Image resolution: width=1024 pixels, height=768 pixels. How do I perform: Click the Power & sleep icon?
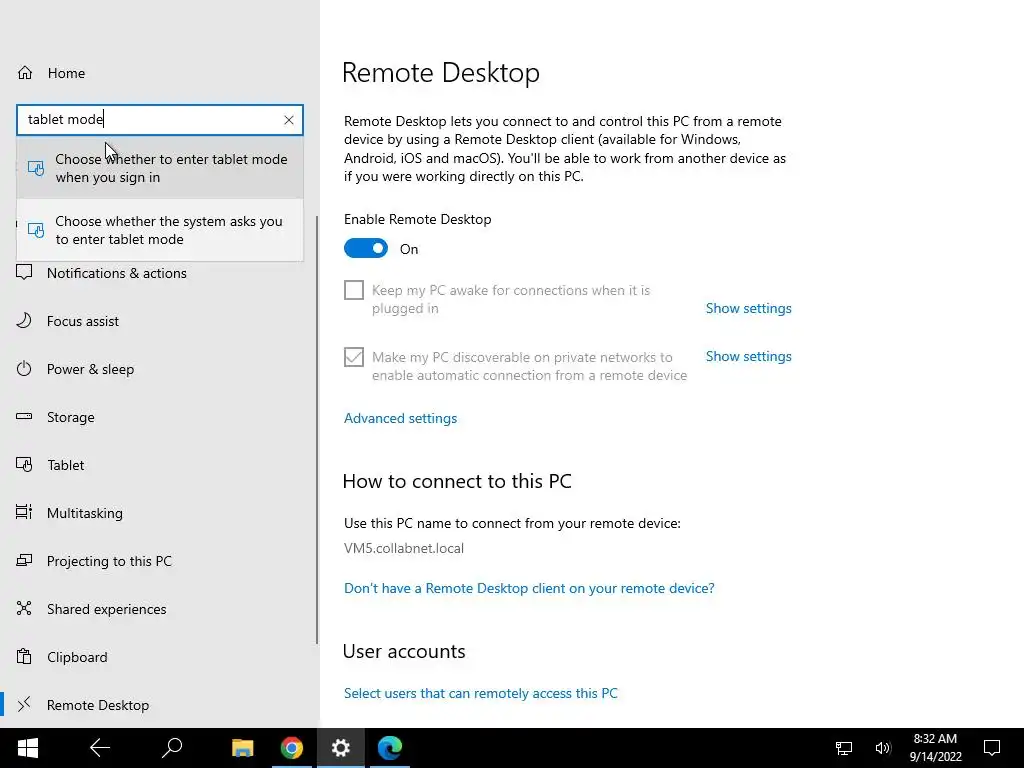click(x=24, y=368)
